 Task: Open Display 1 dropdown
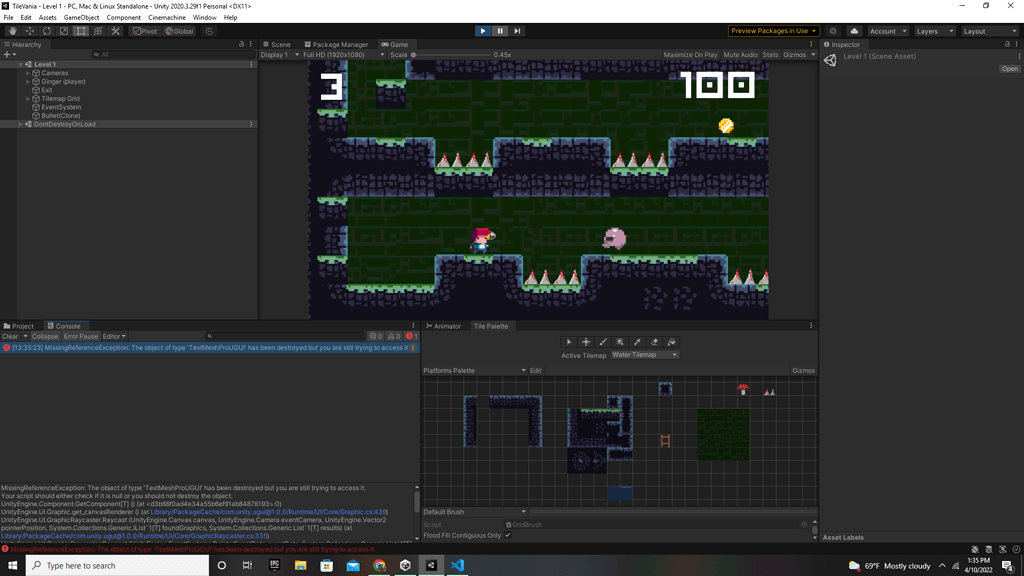point(280,55)
